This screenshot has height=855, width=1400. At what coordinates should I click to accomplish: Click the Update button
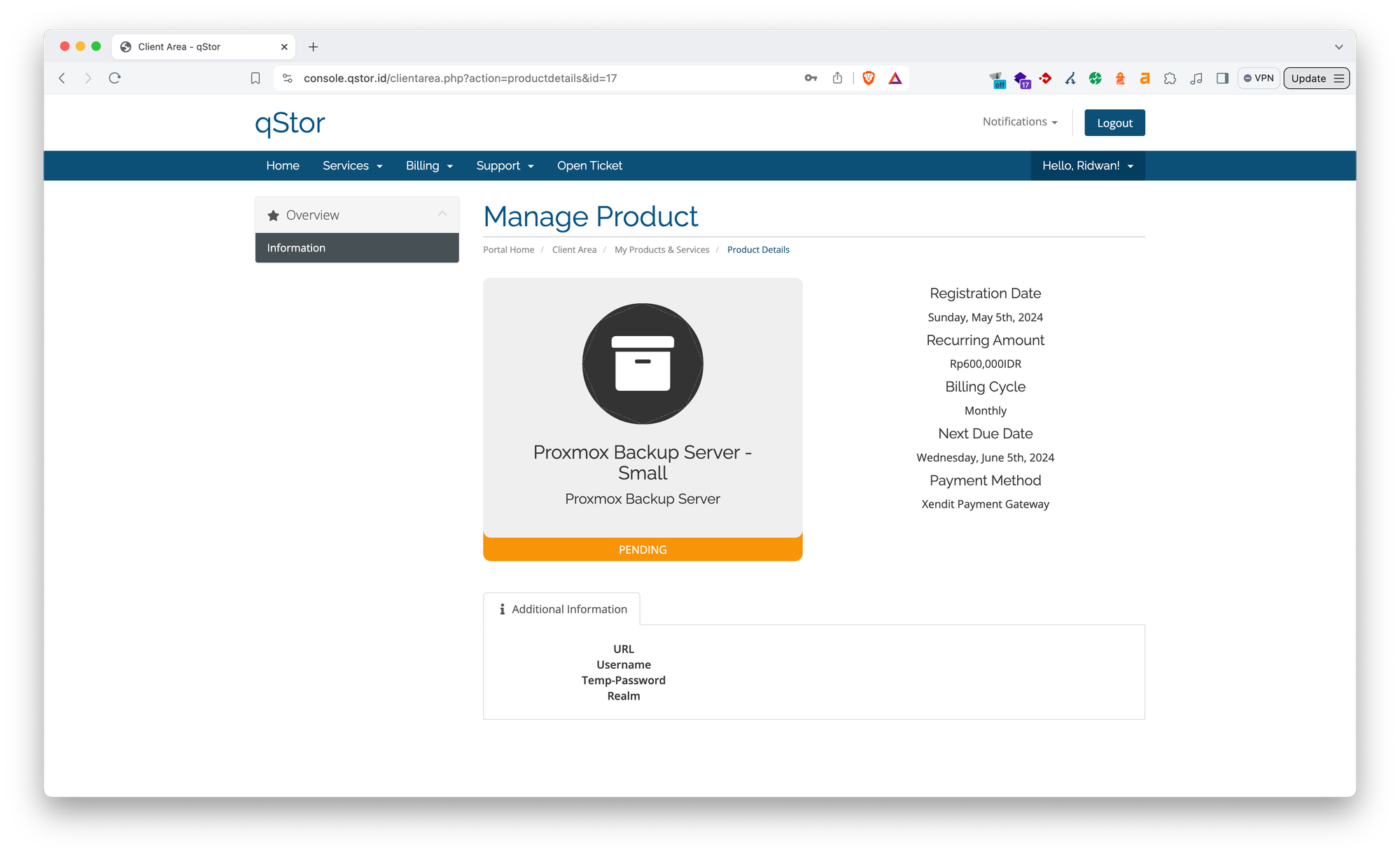(x=1308, y=78)
